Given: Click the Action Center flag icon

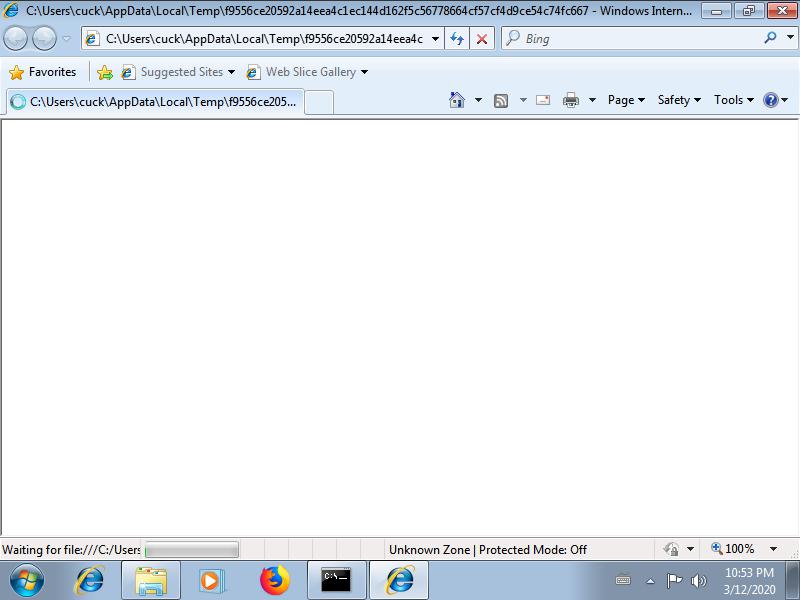Looking at the screenshot, I should click(x=674, y=580).
